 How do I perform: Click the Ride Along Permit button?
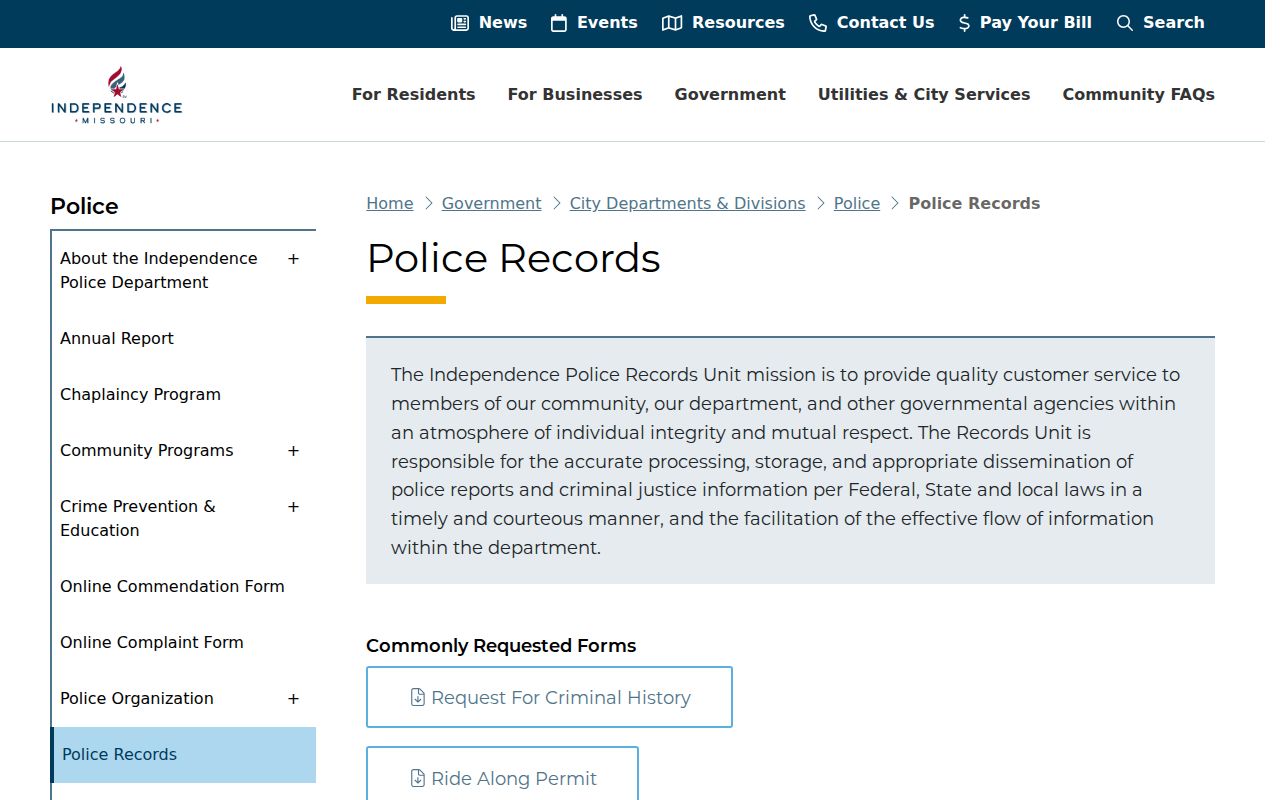point(502,774)
